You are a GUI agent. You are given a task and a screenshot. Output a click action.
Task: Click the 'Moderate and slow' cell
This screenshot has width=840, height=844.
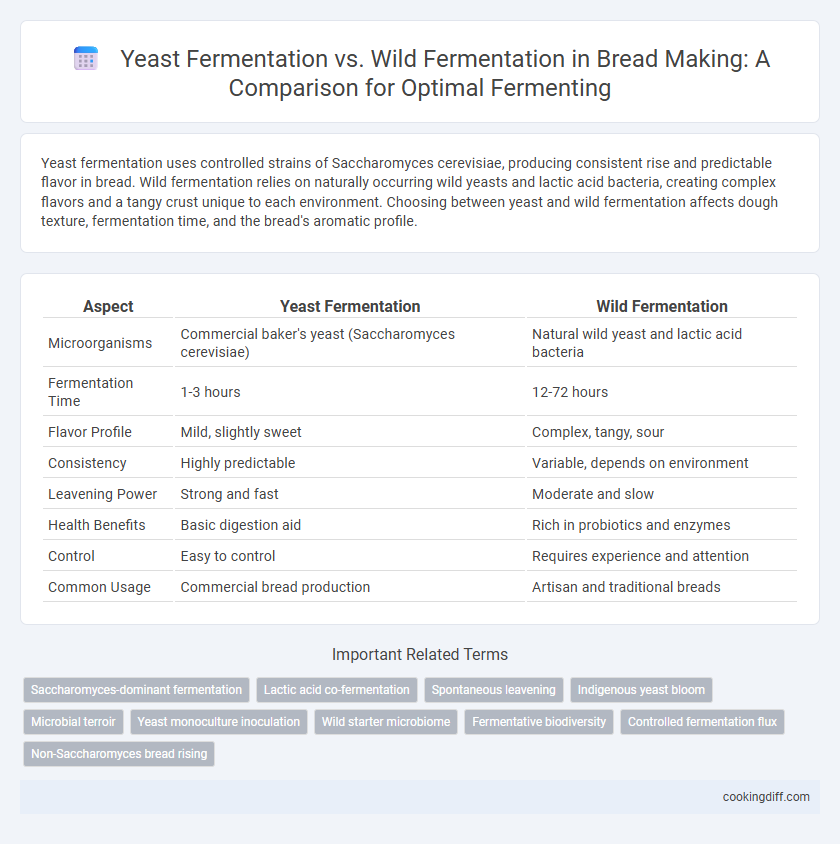[x=662, y=494]
